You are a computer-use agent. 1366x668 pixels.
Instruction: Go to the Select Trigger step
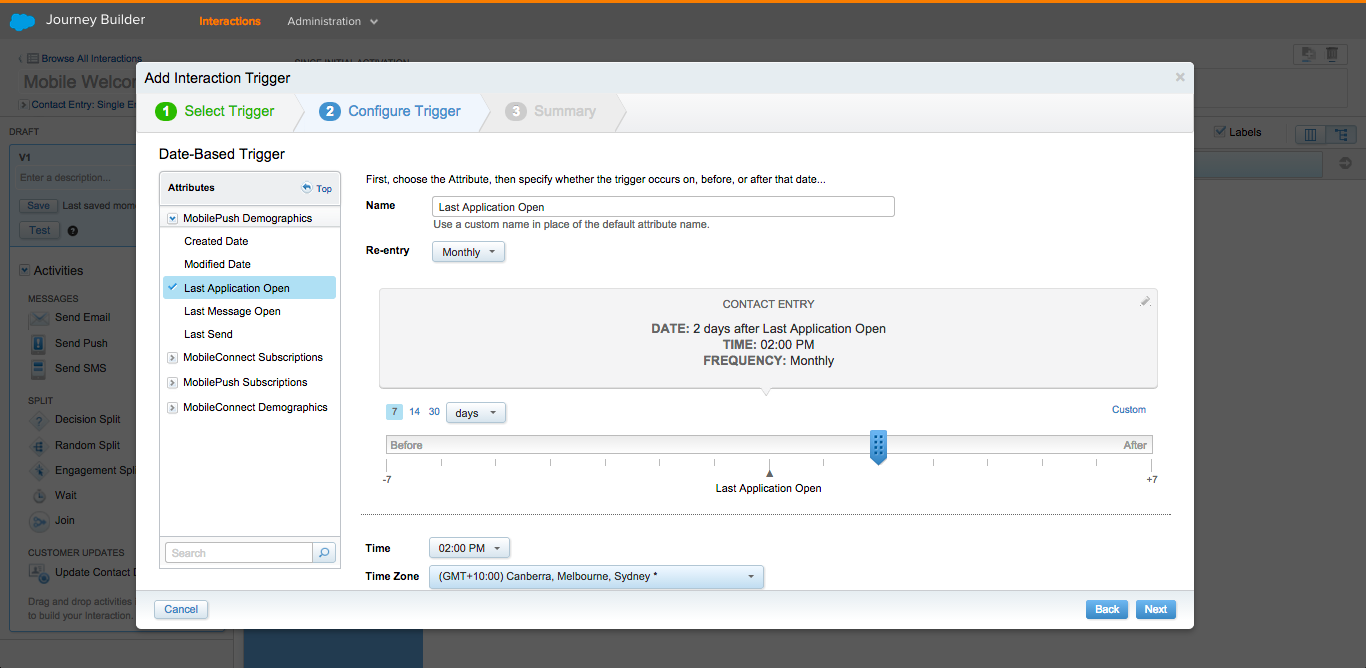[215, 112]
